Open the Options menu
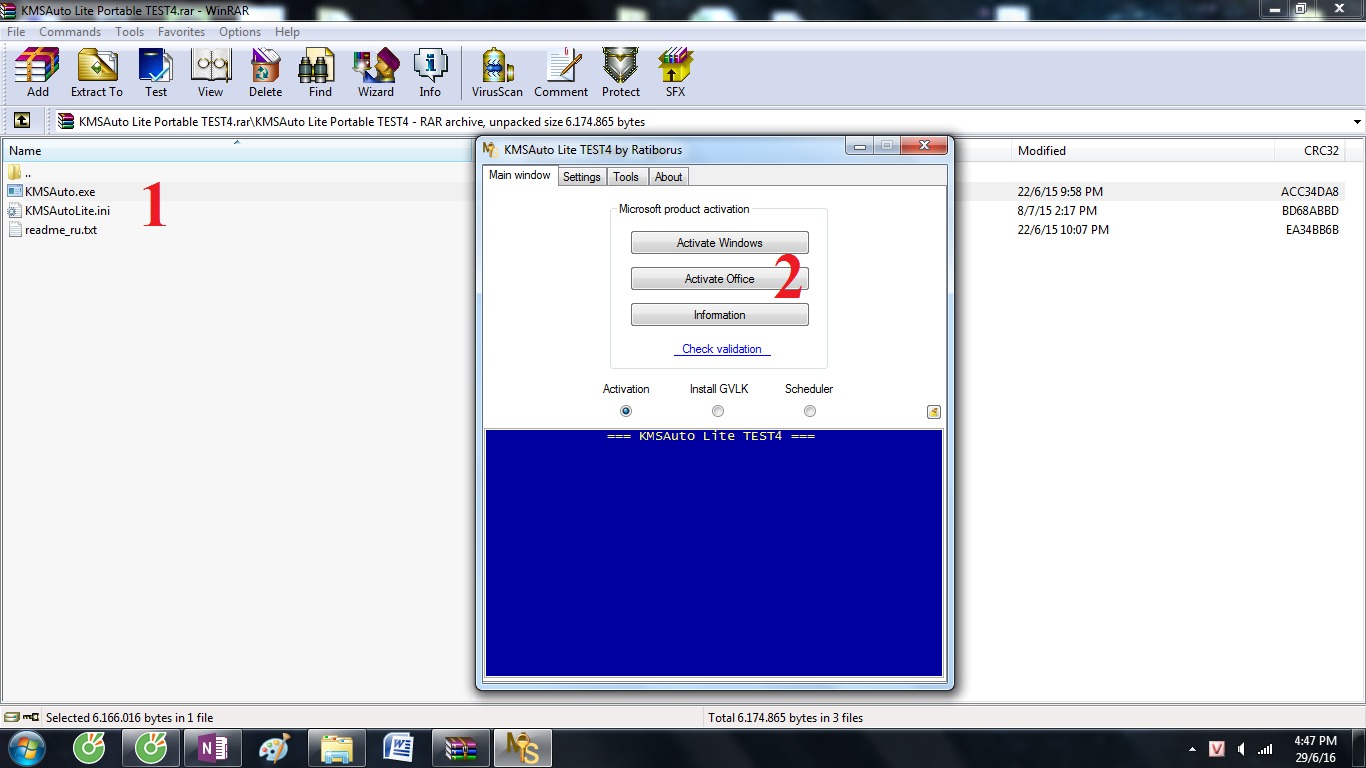The height and width of the screenshot is (768, 1366). 240,32
